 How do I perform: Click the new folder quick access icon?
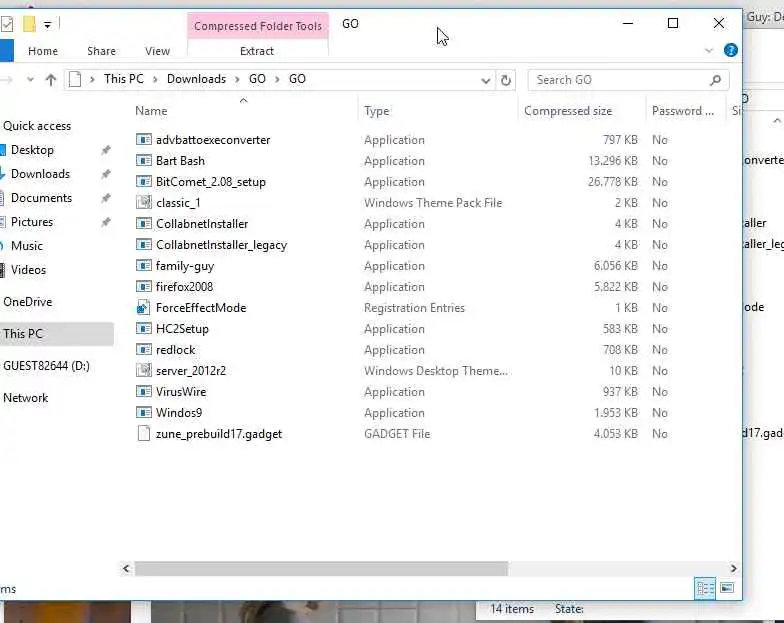click(x=30, y=24)
